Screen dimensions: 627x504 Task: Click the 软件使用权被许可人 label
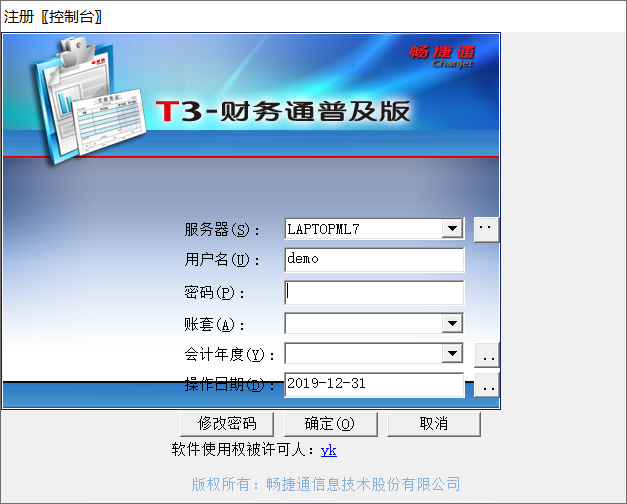coord(244,450)
